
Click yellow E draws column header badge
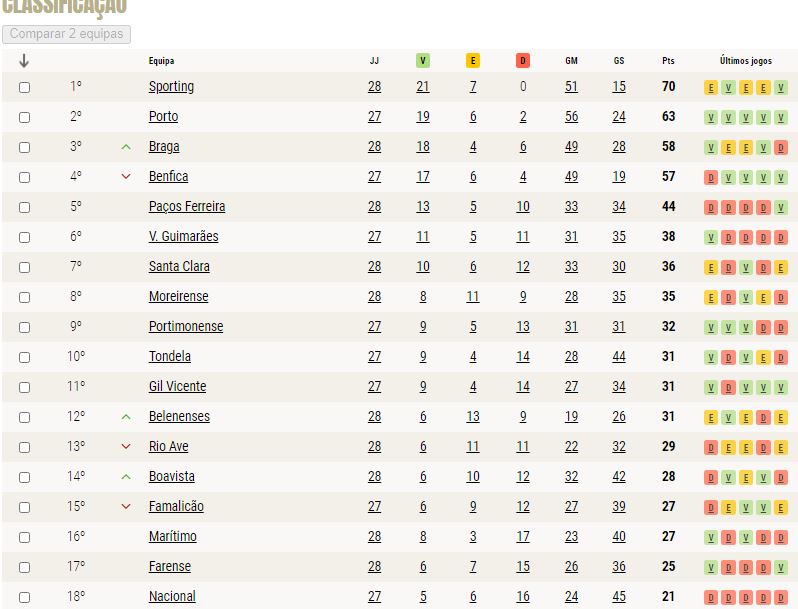pyautogui.click(x=473, y=61)
